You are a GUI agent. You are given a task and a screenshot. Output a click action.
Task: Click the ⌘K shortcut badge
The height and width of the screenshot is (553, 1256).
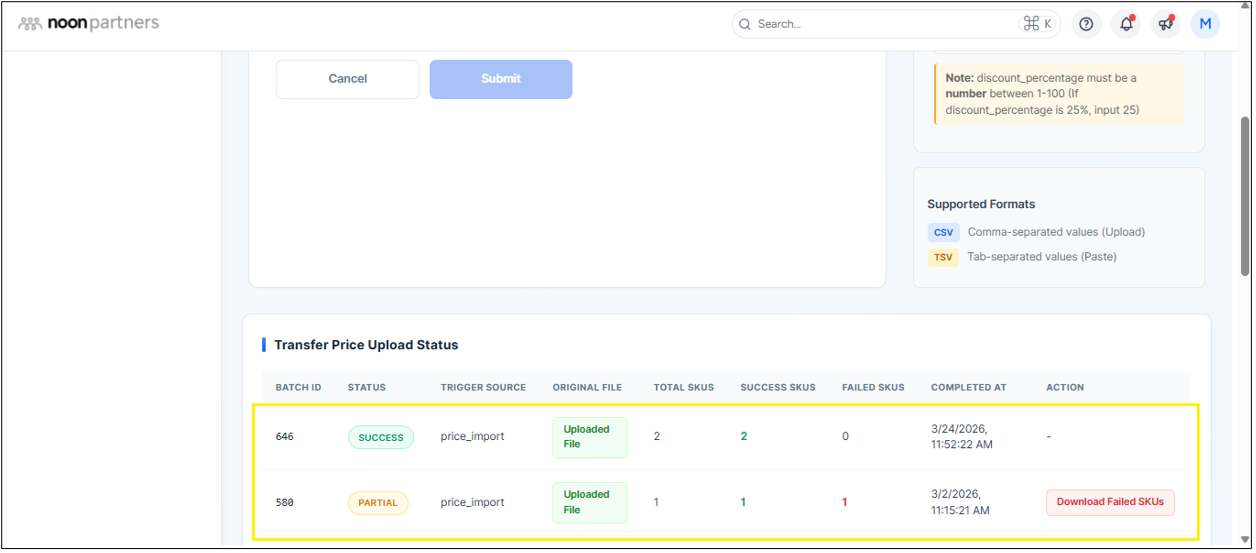(x=1037, y=24)
